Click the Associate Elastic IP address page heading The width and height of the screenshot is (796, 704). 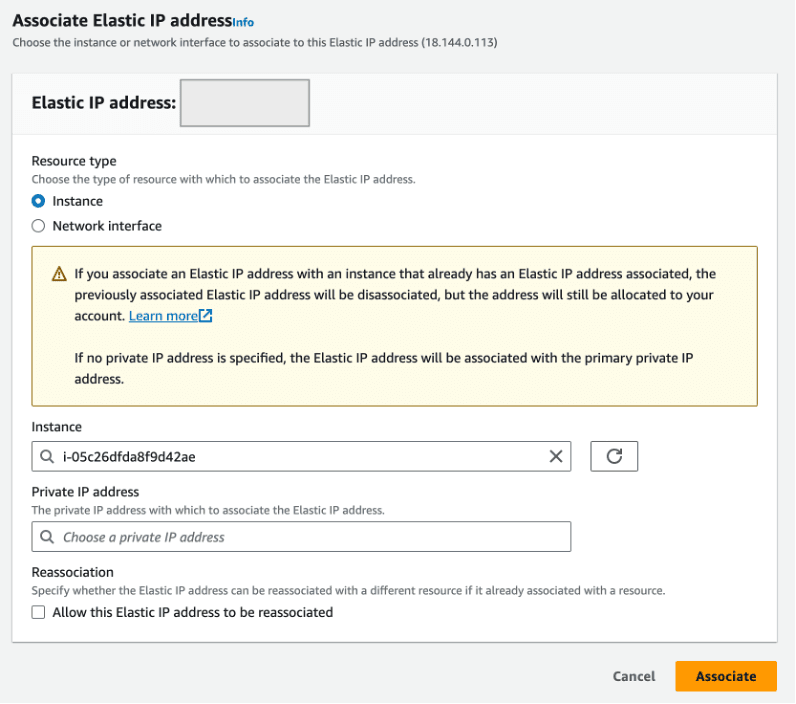point(121,20)
